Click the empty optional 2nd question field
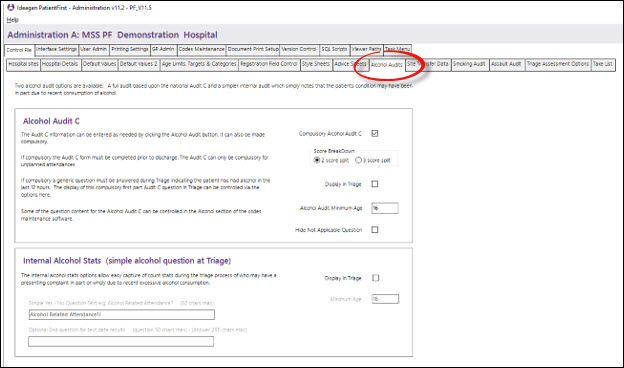 (121, 341)
